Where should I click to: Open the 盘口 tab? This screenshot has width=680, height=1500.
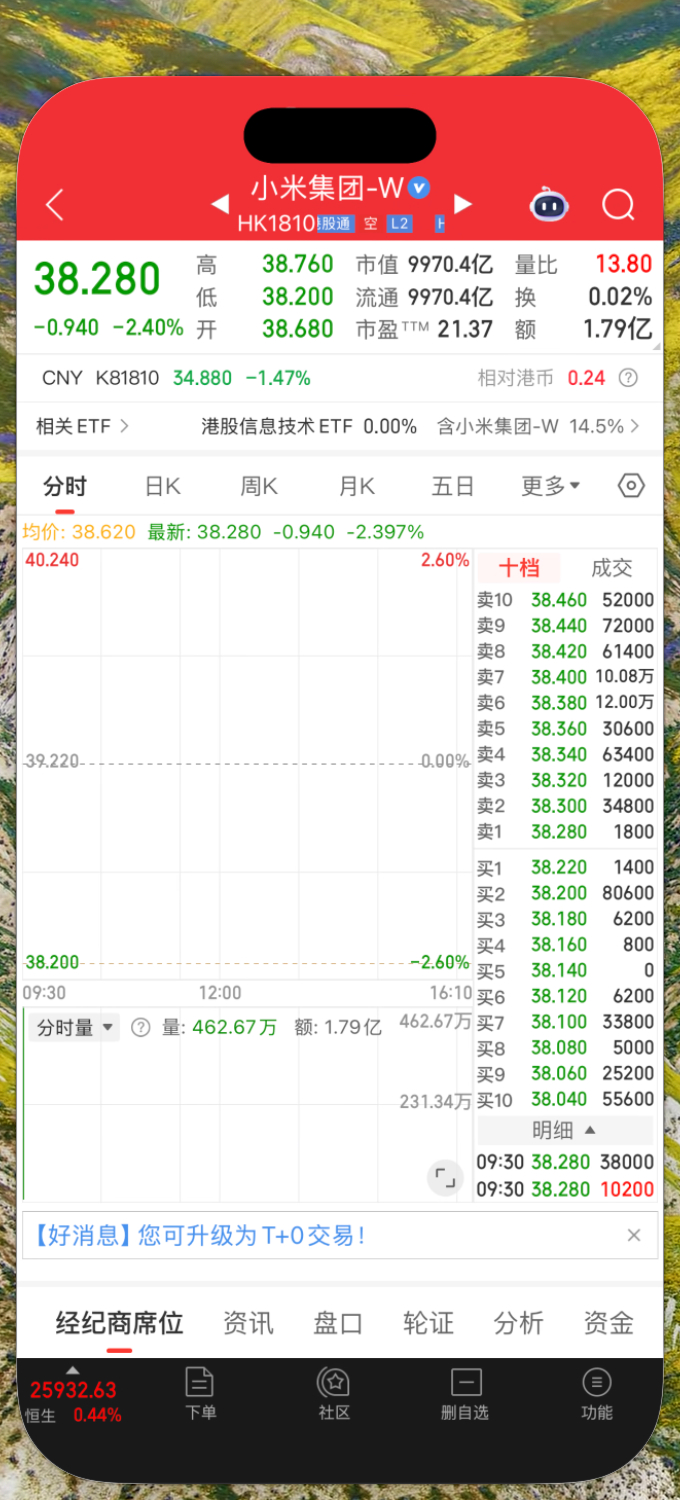click(338, 1323)
